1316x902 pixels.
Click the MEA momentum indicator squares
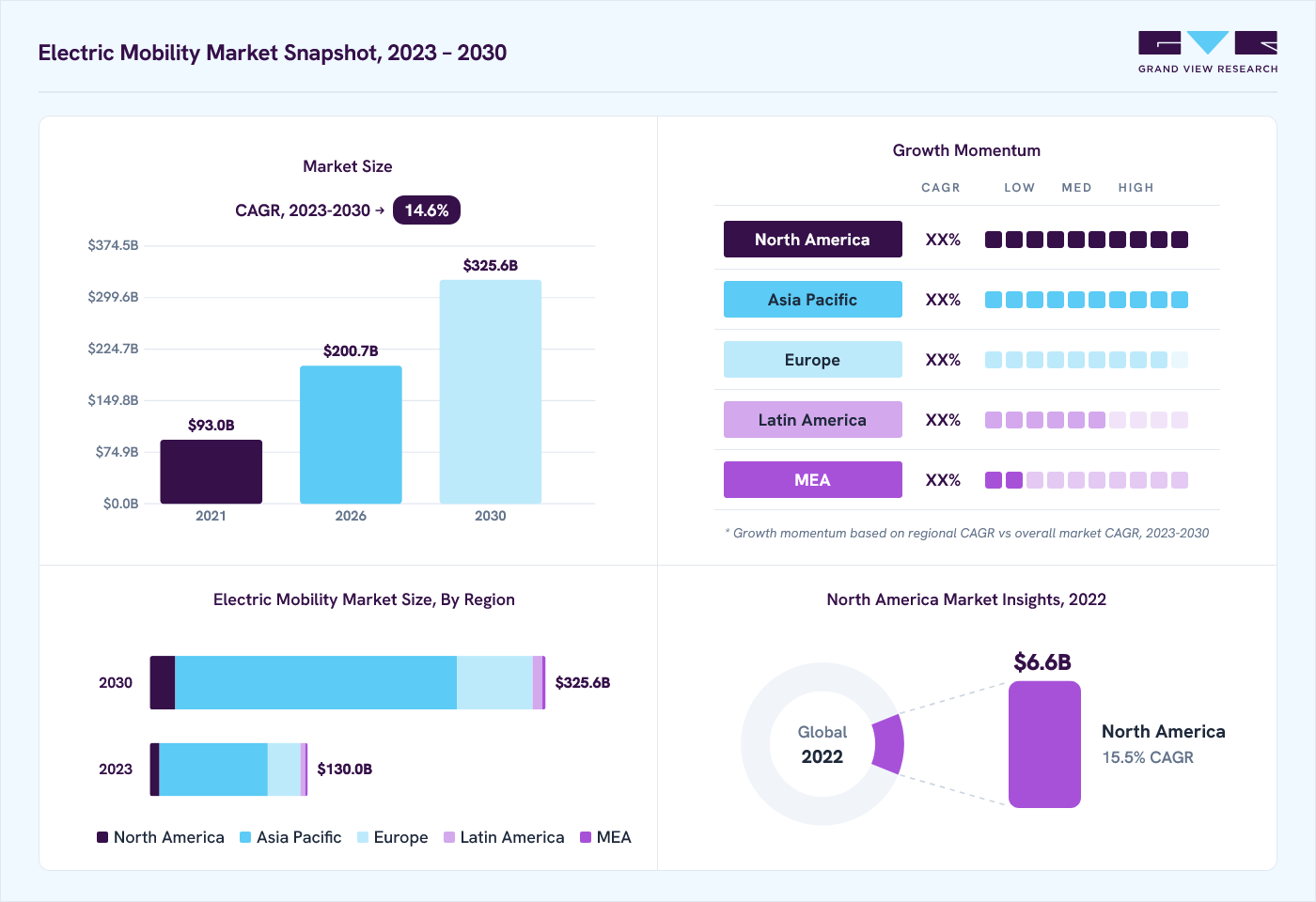(x=1087, y=480)
